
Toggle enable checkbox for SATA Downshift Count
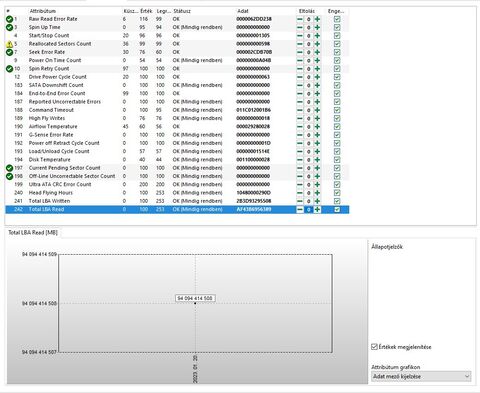337,85
